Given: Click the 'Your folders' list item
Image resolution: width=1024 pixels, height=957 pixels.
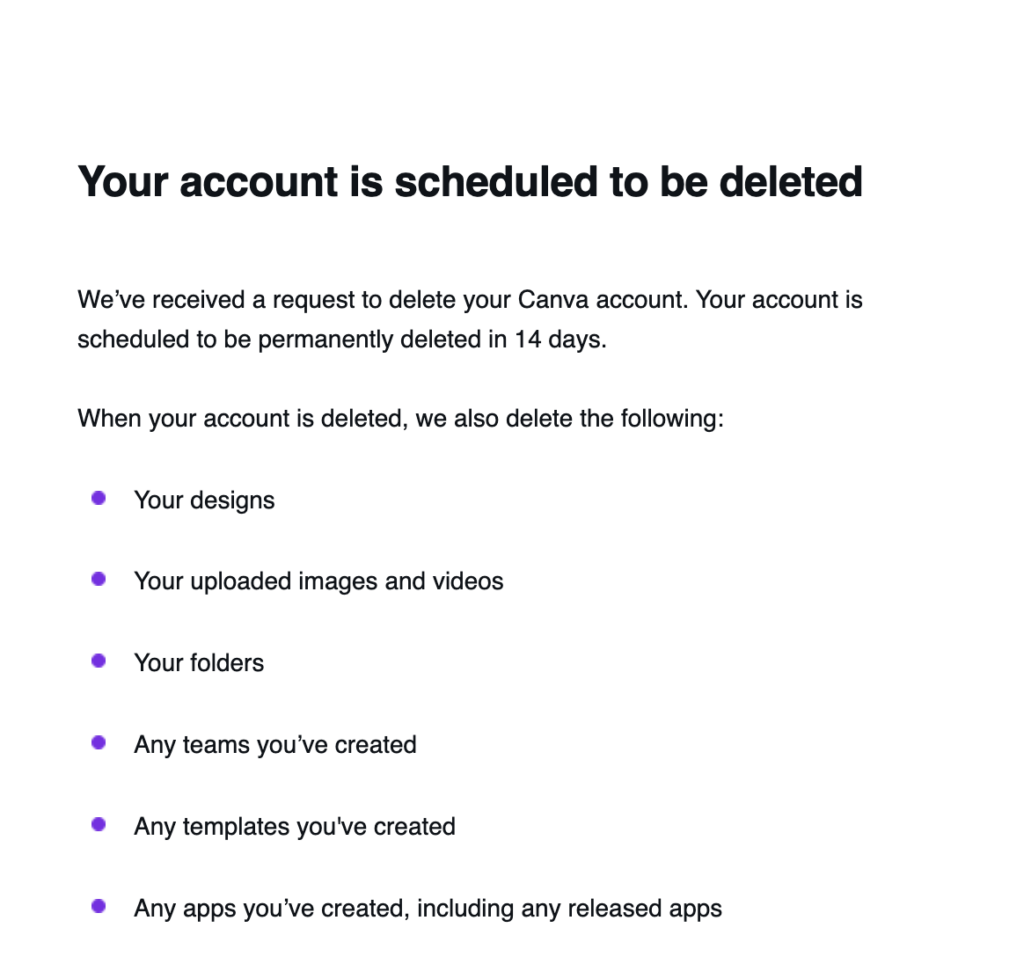Looking at the screenshot, I should 199,663.
